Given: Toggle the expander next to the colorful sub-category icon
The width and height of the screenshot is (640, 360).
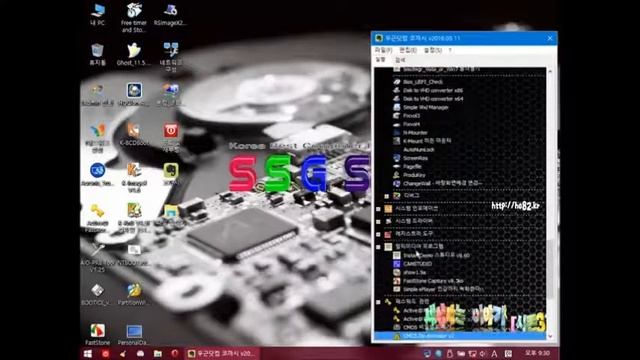Looking at the screenshot, I should pos(387,196).
